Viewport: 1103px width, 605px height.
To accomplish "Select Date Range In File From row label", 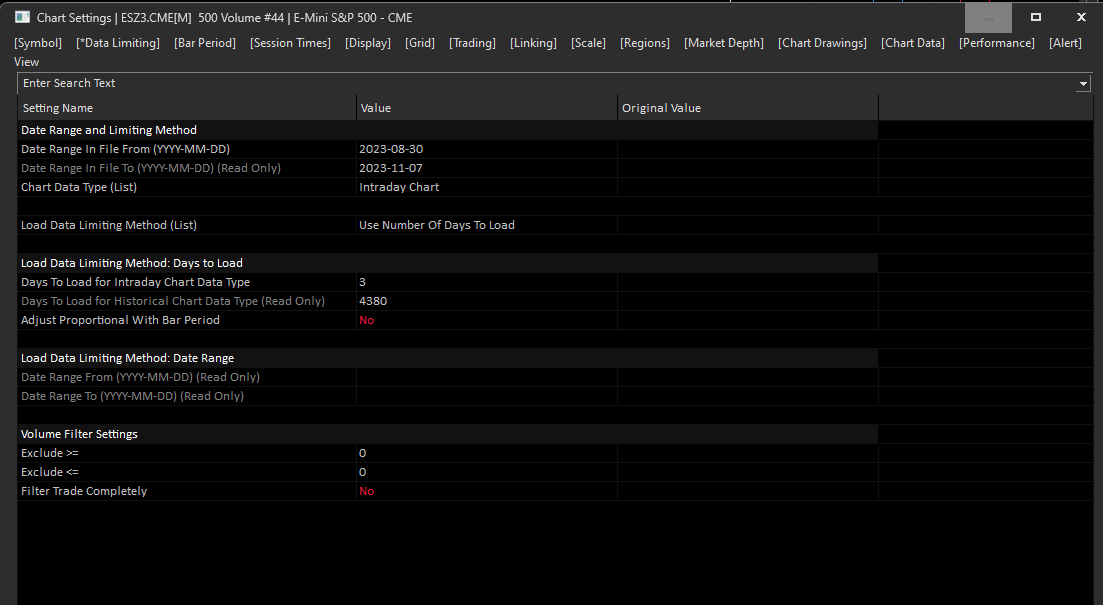I will tap(125, 149).
